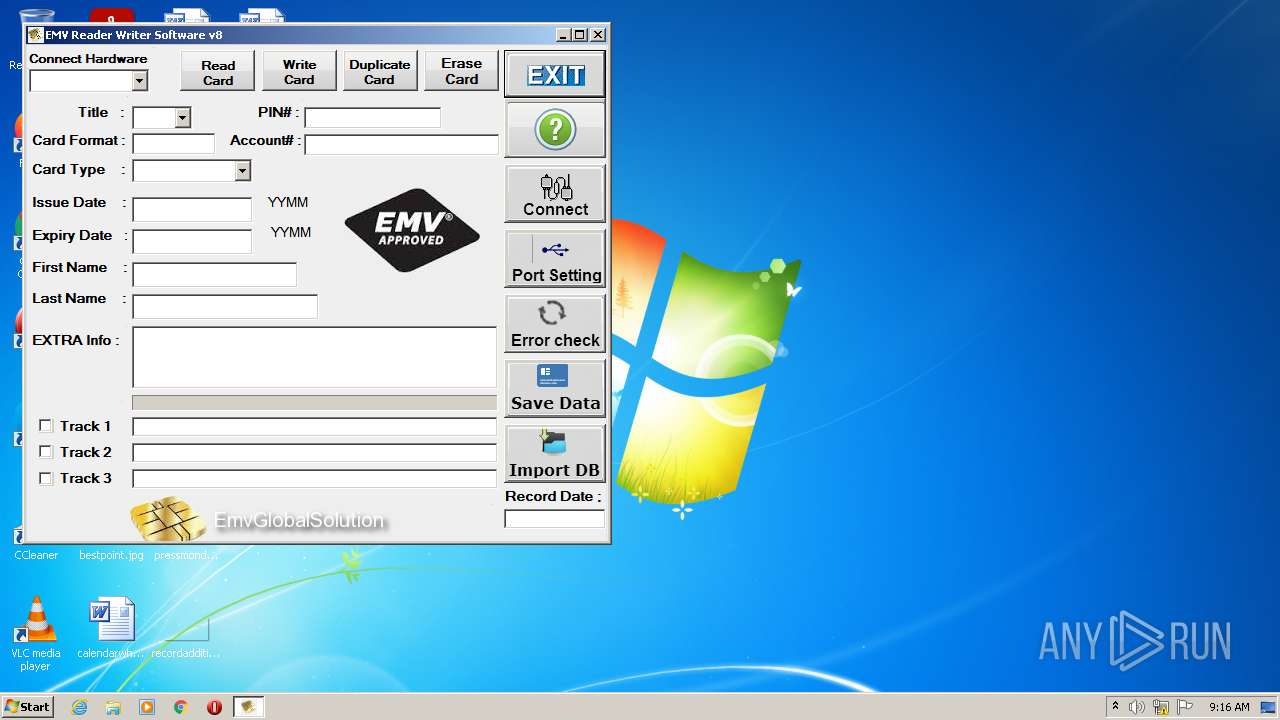This screenshot has height=720, width=1280.
Task: Click the 9:16 AM system clock
Action: coord(1229,707)
